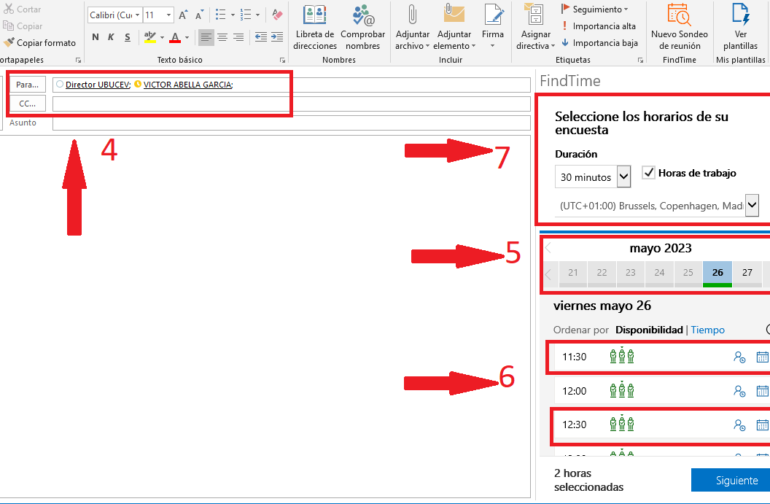Click in the email message body
This screenshot has width=770, height=504.
pyautogui.click(x=265, y=316)
